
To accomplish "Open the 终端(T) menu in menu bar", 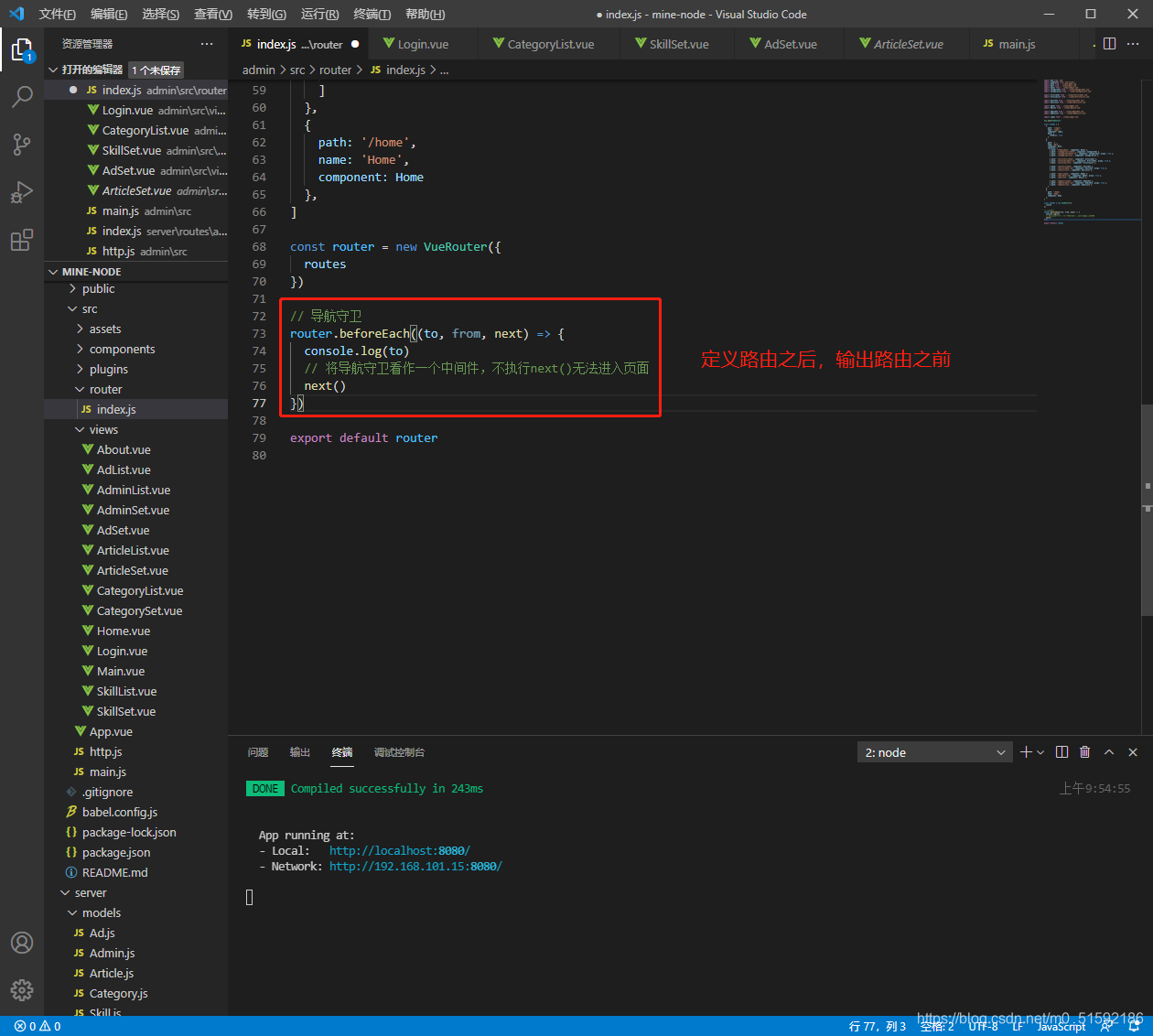I will coord(372,14).
